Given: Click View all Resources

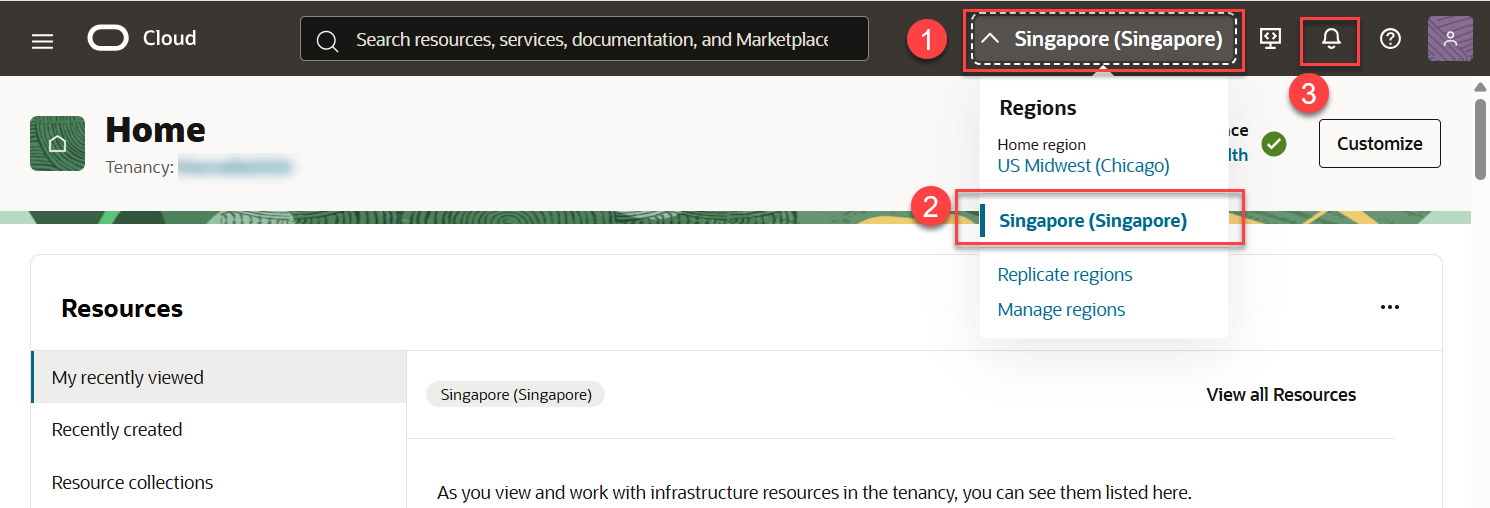Looking at the screenshot, I should pyautogui.click(x=1281, y=395).
